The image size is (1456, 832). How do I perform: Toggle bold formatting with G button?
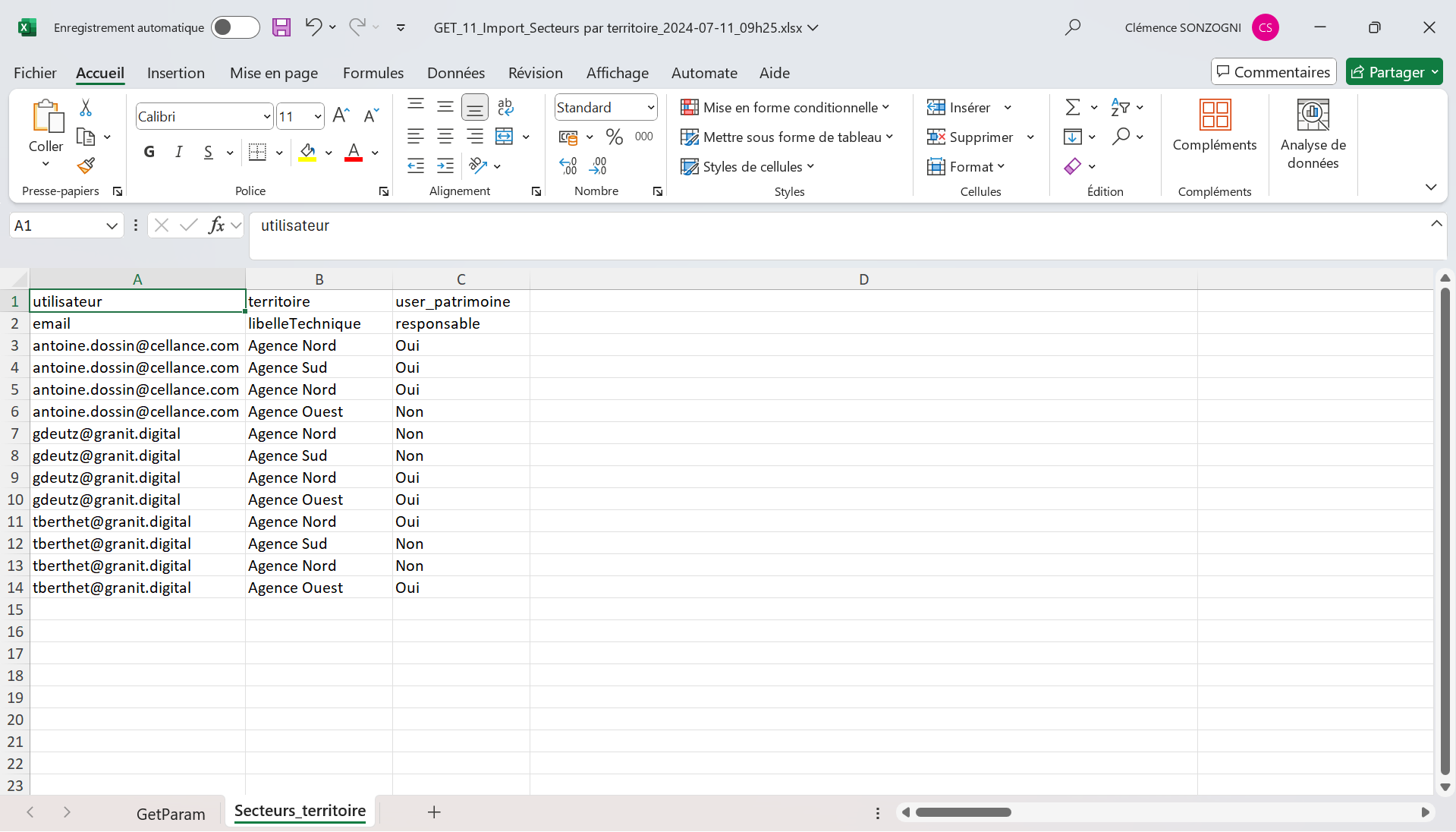[149, 153]
